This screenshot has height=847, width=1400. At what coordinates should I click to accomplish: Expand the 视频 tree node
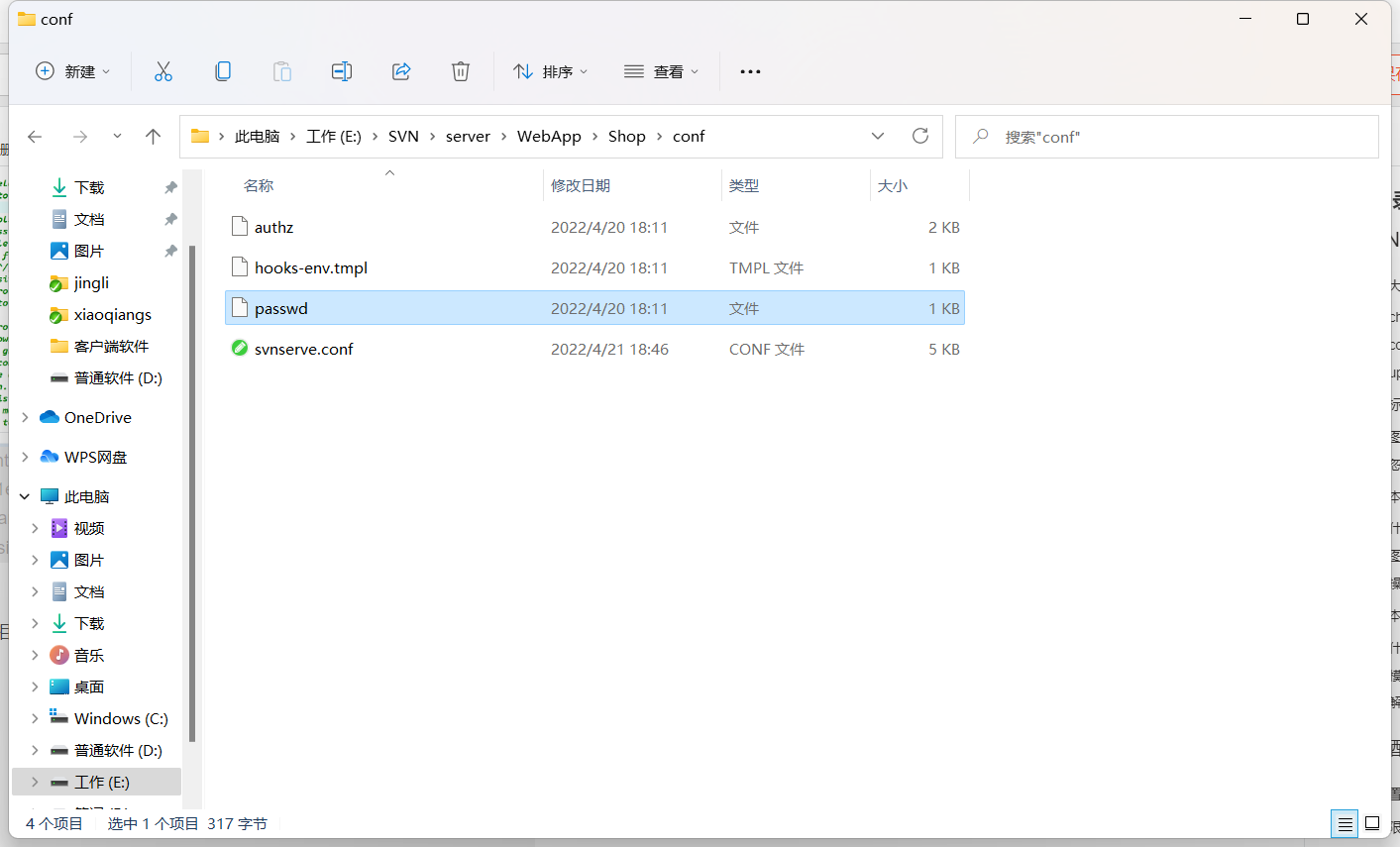(x=36, y=528)
